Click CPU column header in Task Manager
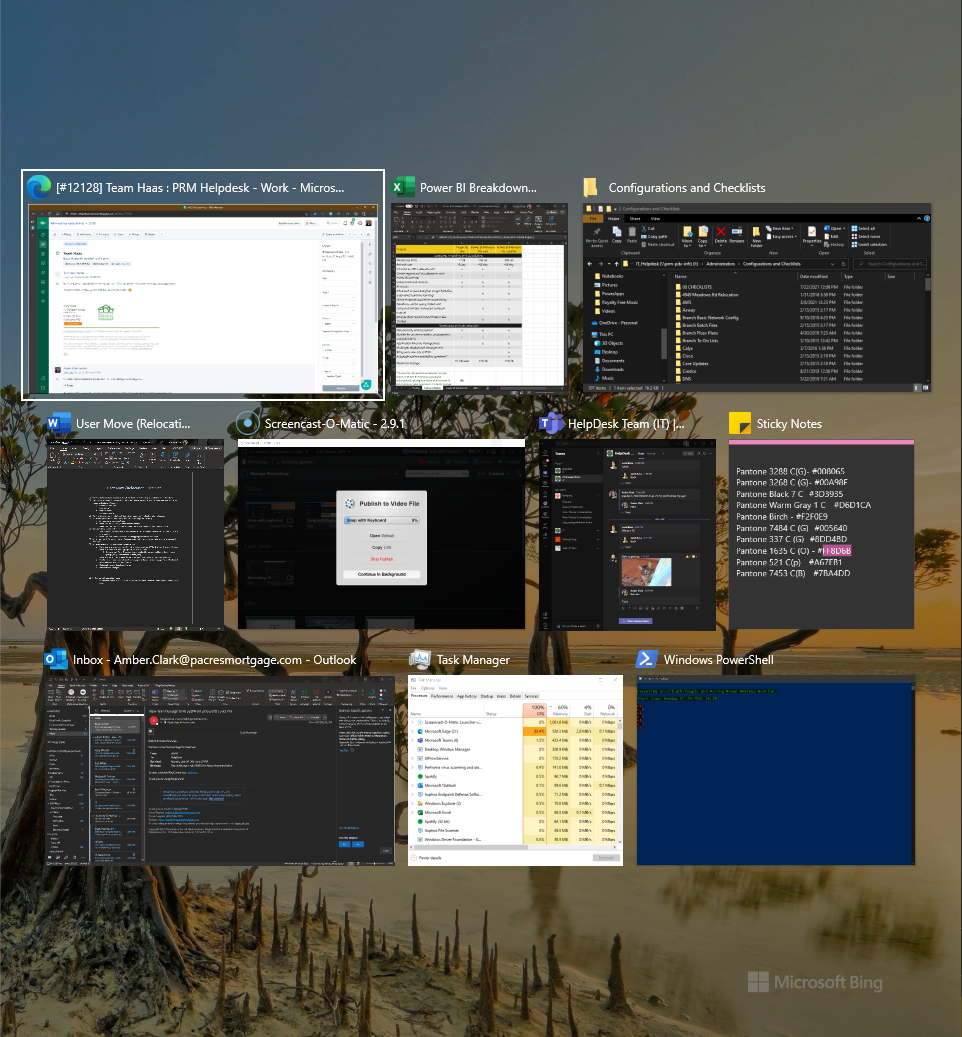The image size is (962, 1037). [x=534, y=710]
